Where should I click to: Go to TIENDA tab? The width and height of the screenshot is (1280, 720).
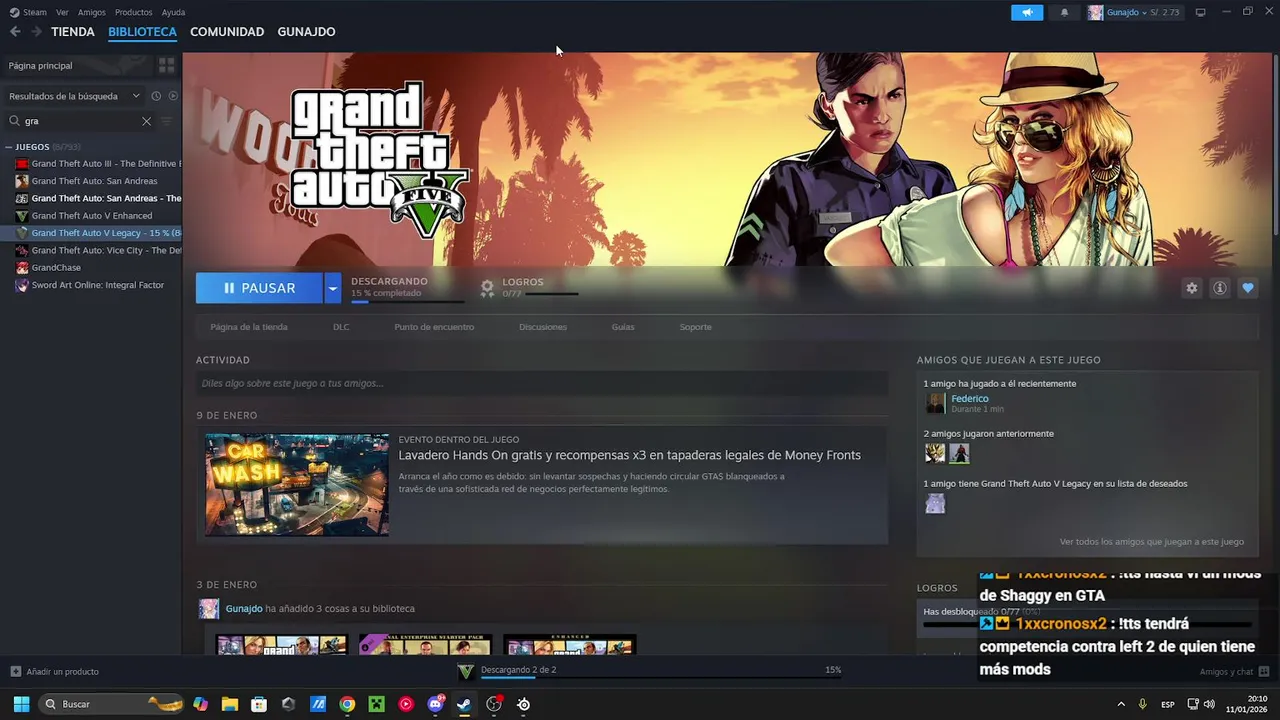click(73, 32)
